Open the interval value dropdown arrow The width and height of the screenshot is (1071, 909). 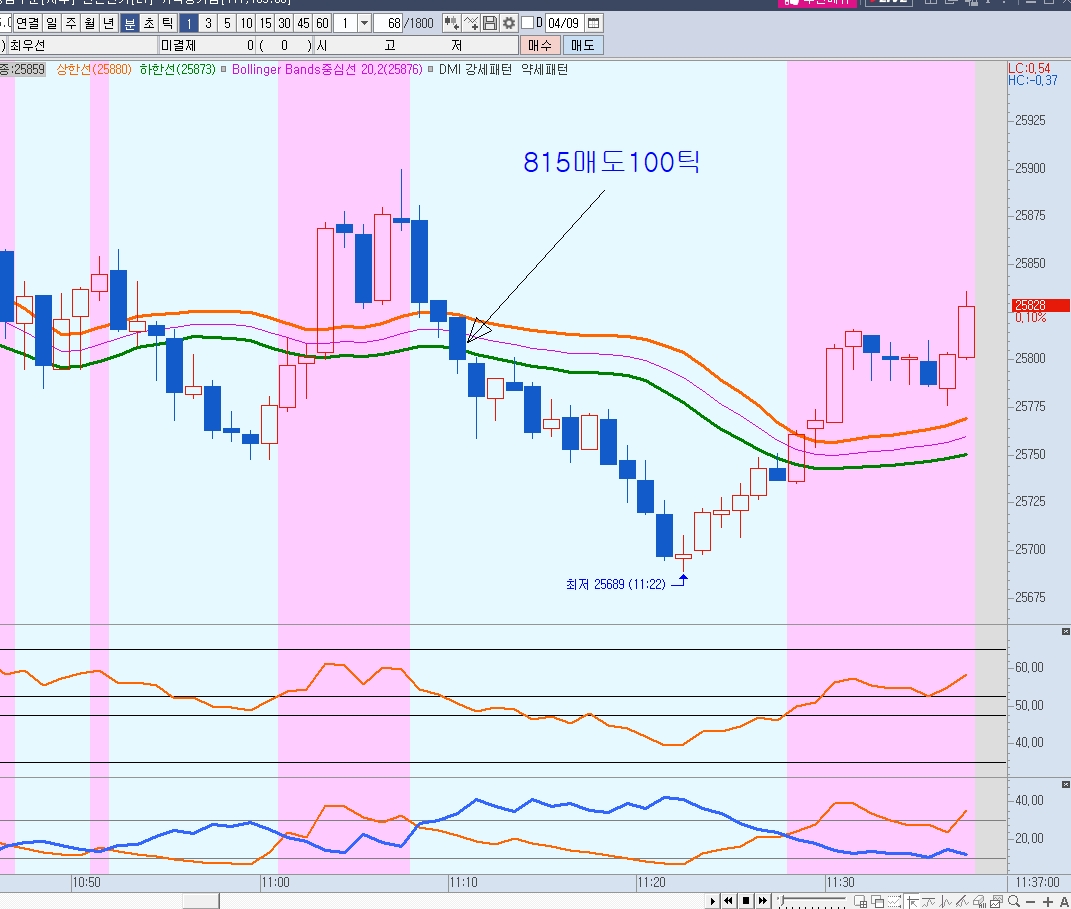point(363,23)
